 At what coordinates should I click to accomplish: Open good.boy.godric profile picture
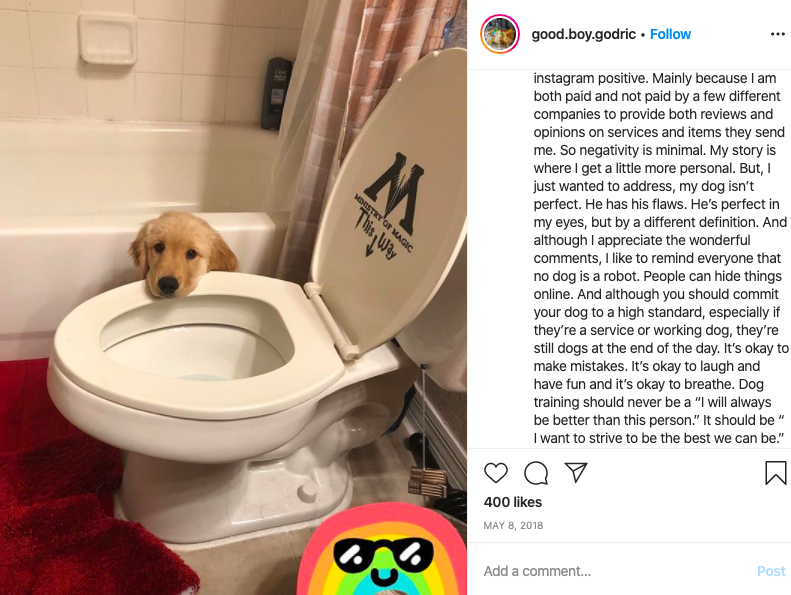tap(500, 34)
